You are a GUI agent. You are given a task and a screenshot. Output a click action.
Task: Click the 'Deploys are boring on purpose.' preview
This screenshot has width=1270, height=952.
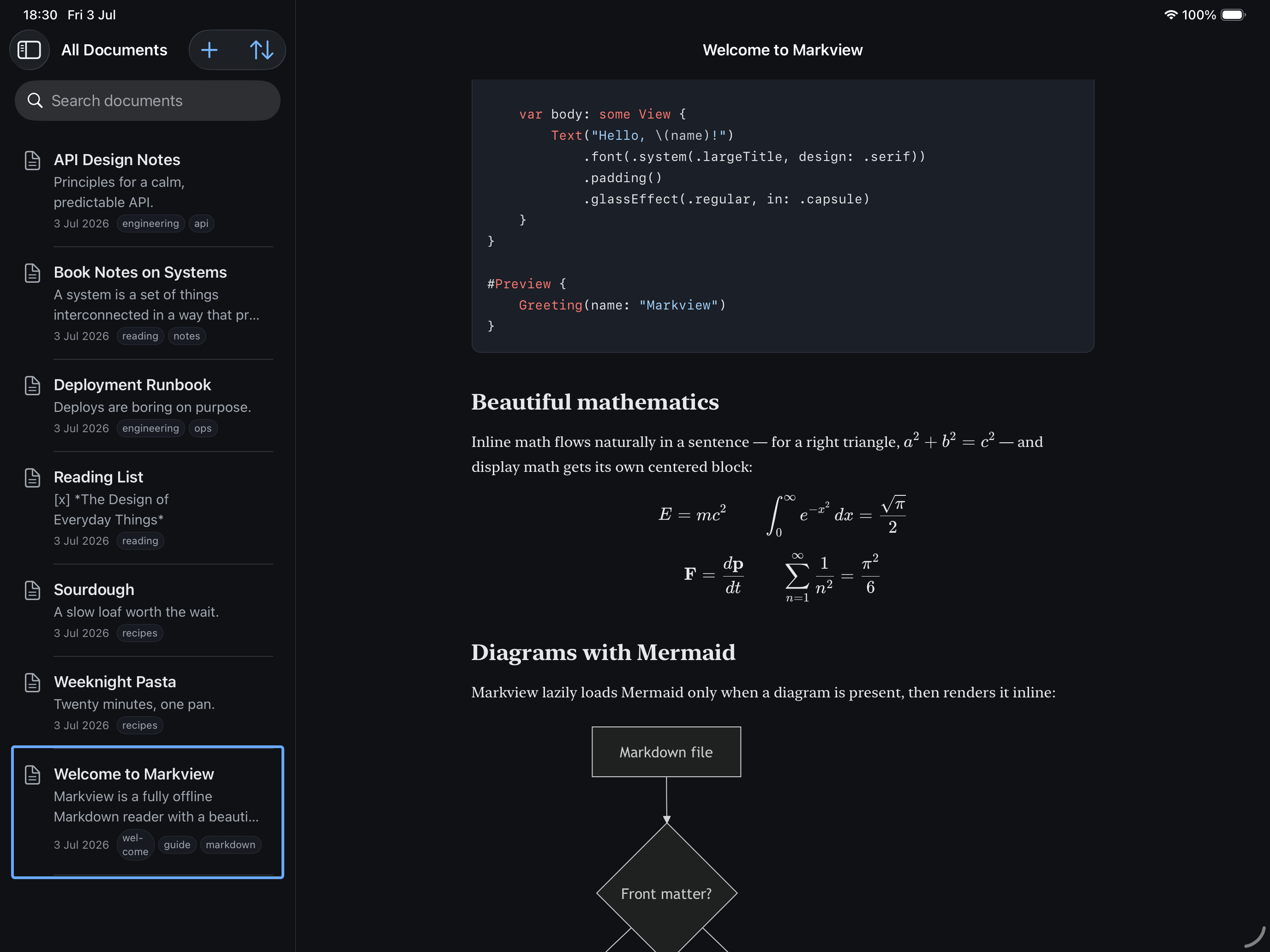point(152,407)
